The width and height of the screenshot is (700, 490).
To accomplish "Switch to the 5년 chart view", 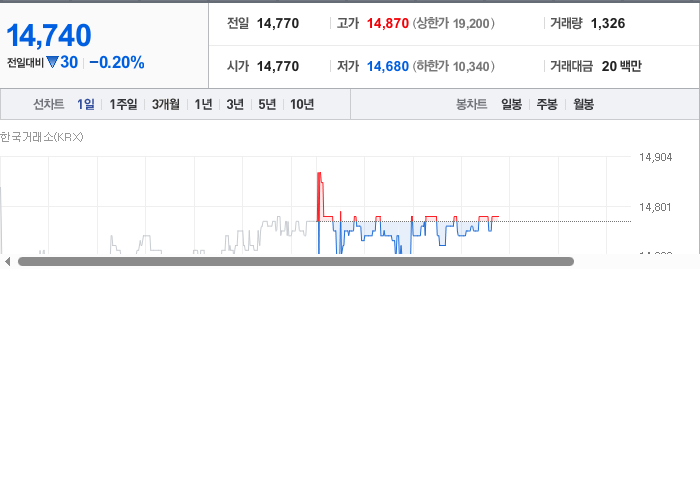I will (x=267, y=104).
